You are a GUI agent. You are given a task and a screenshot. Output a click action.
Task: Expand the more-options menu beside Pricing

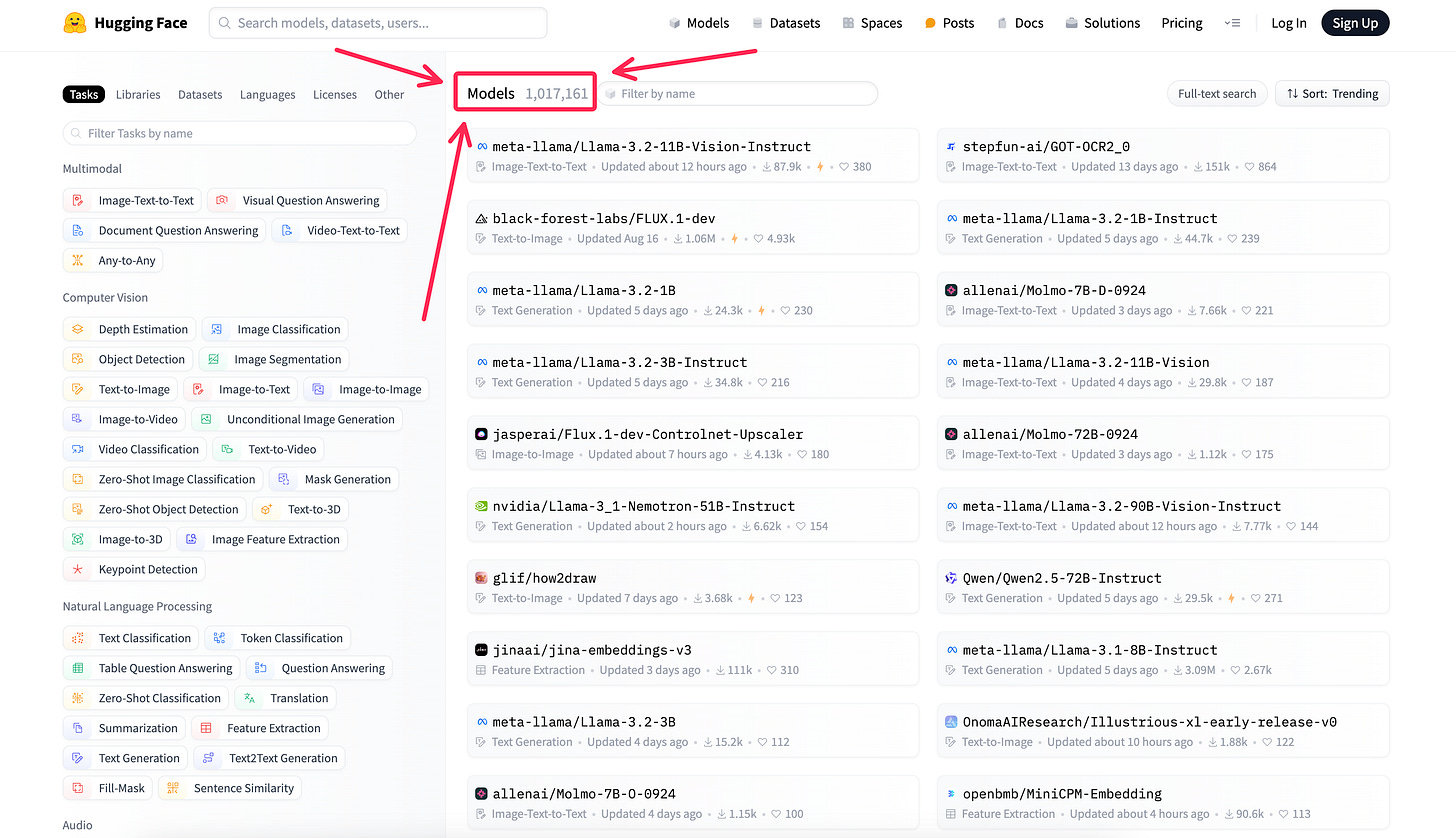tap(1232, 23)
